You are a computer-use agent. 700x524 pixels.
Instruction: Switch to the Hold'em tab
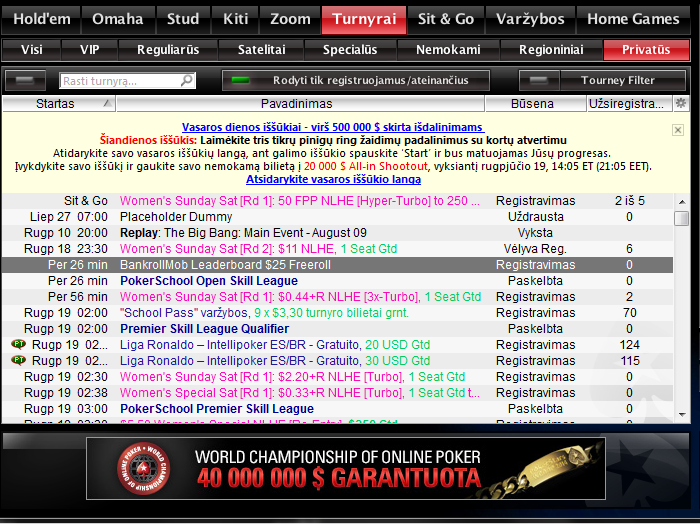(41, 20)
